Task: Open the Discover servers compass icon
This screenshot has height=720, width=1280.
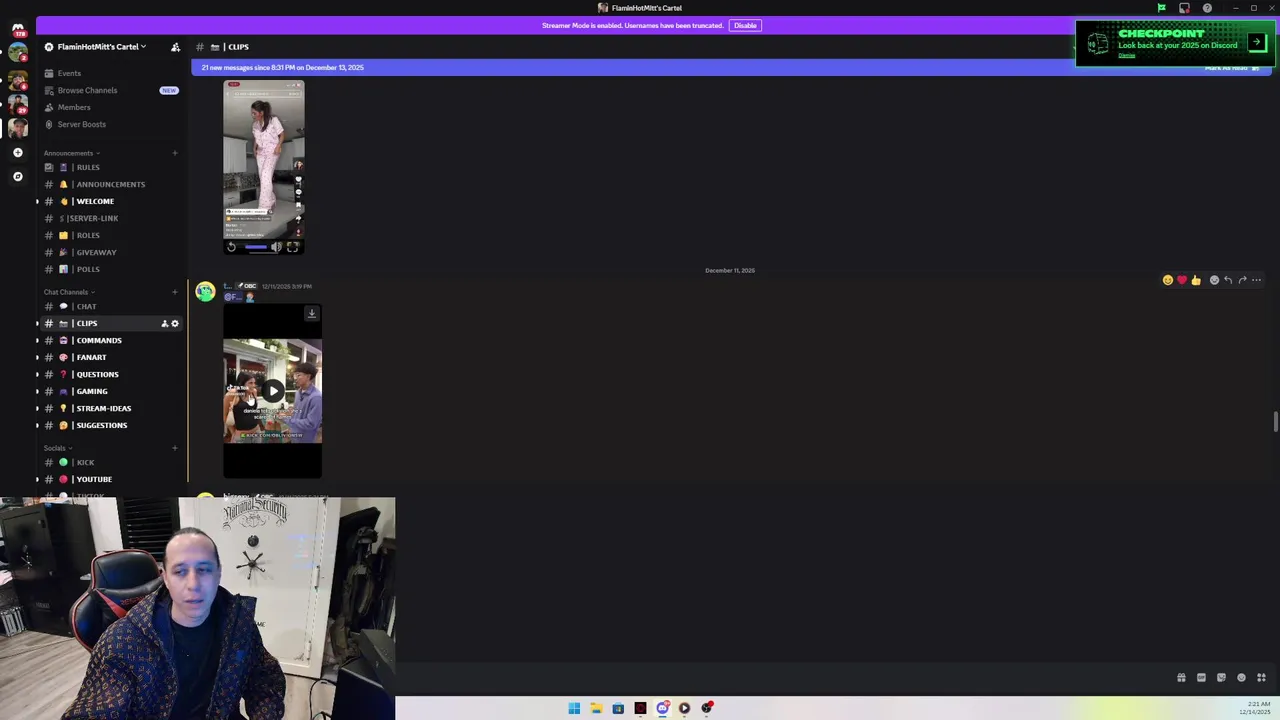Action: [18, 176]
